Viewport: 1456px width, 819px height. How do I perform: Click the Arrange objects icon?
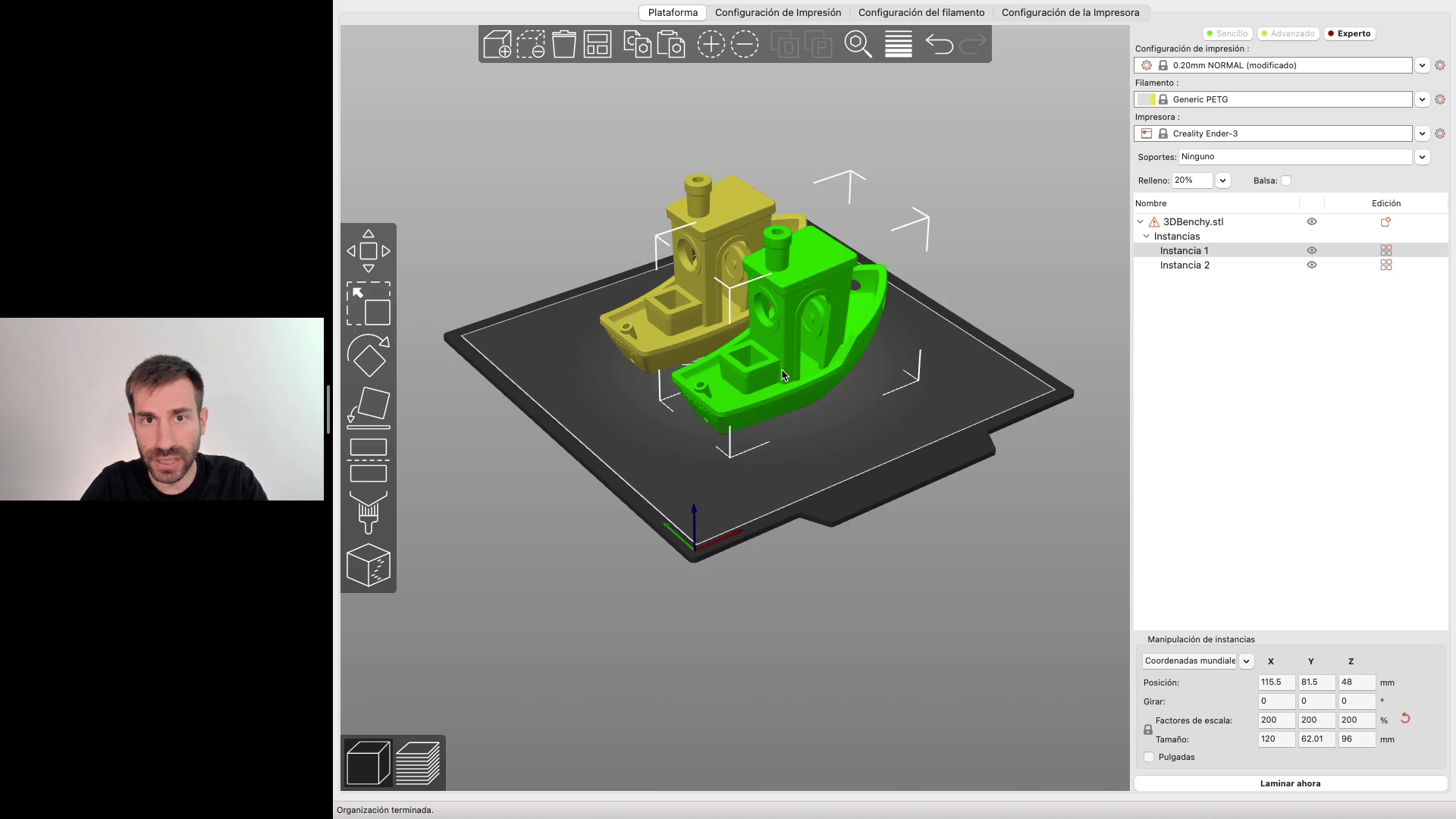click(598, 44)
